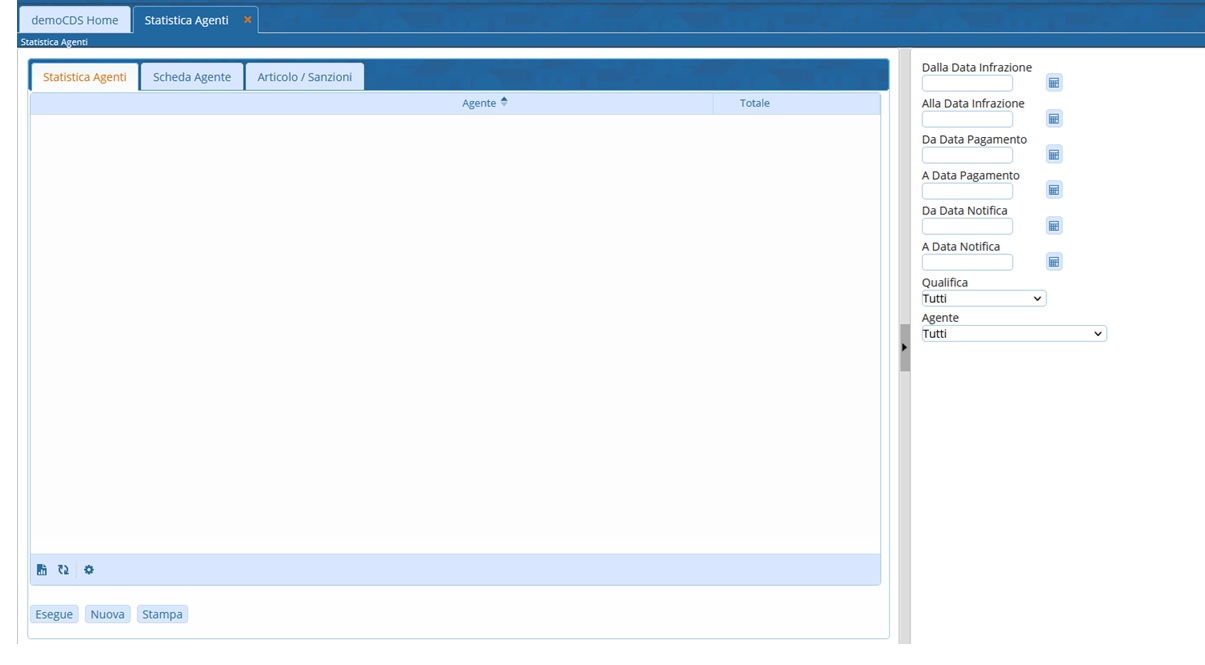Switch to Articolo / Sanzioni tab
This screenshot has height=665, width=1205.
tap(304, 77)
